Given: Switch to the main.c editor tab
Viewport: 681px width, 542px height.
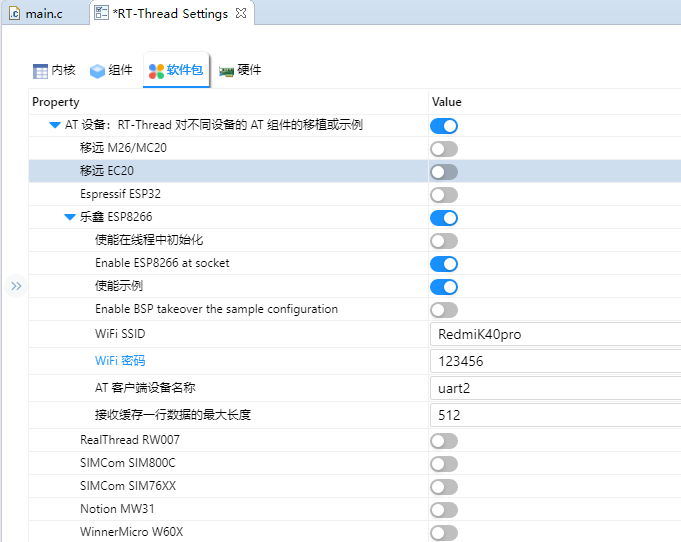Looking at the screenshot, I should point(43,13).
